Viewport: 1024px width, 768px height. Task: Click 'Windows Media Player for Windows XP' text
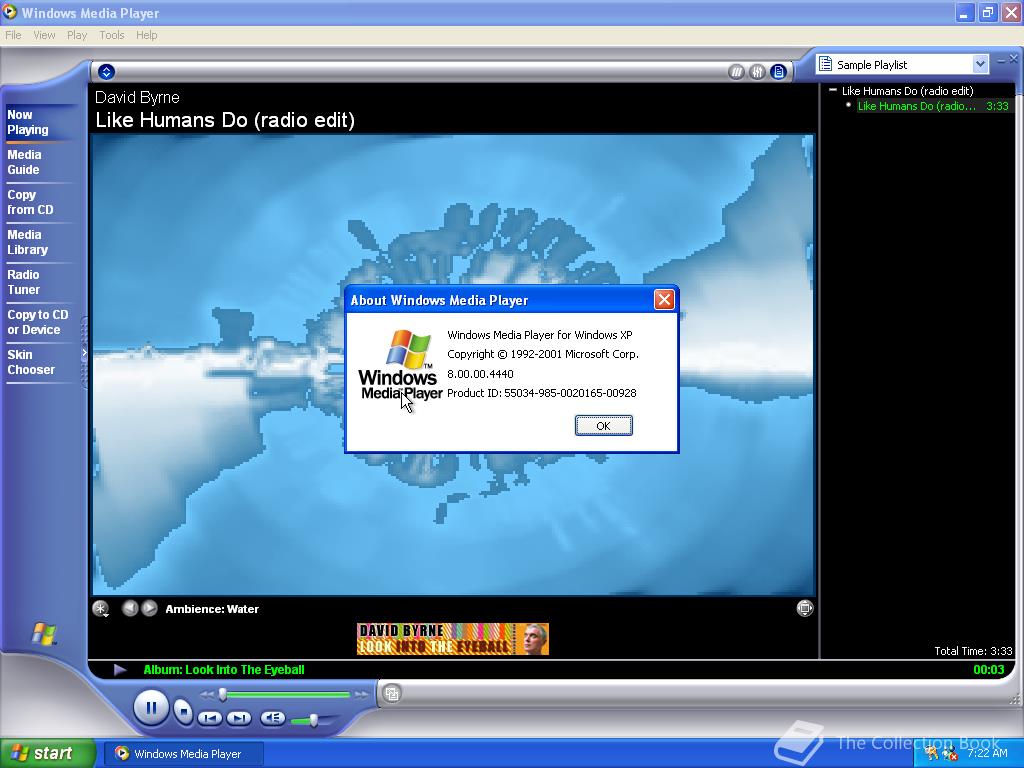tap(539, 335)
